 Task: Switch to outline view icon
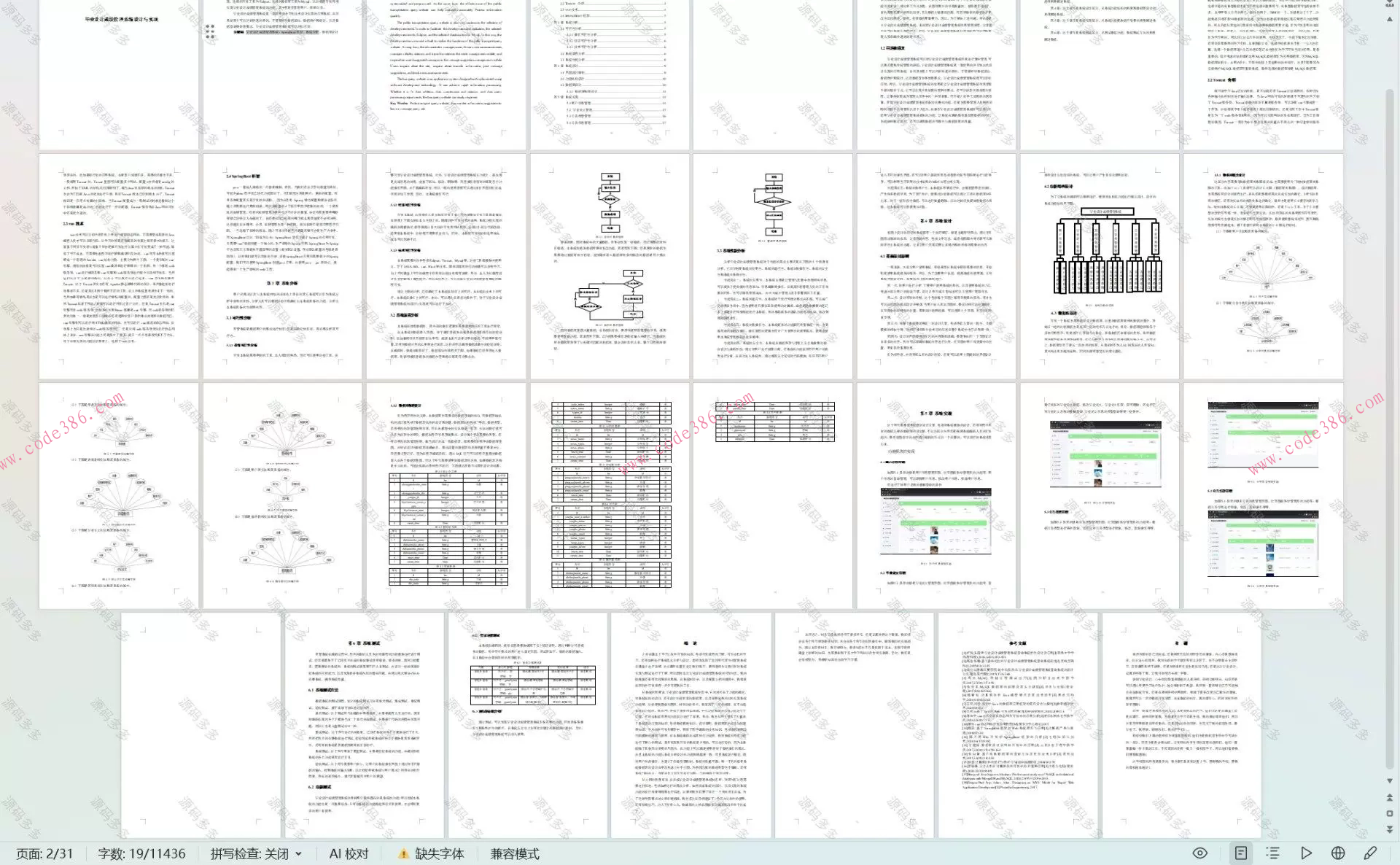pyautogui.click(x=1273, y=853)
